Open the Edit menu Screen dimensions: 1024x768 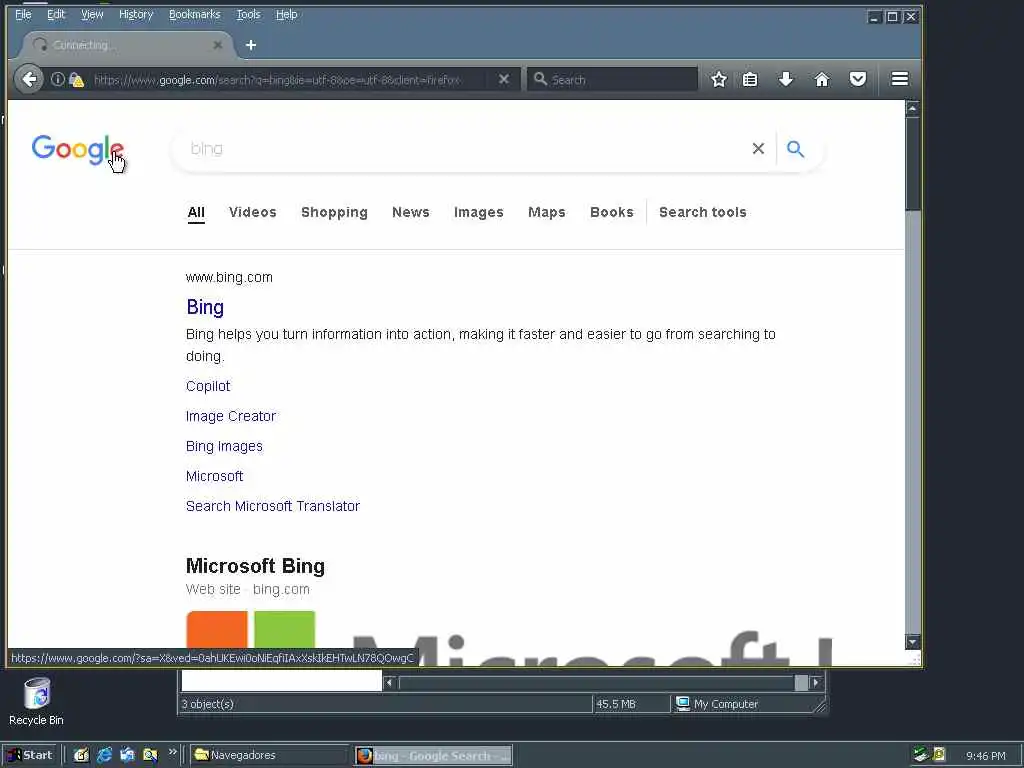[x=56, y=14]
